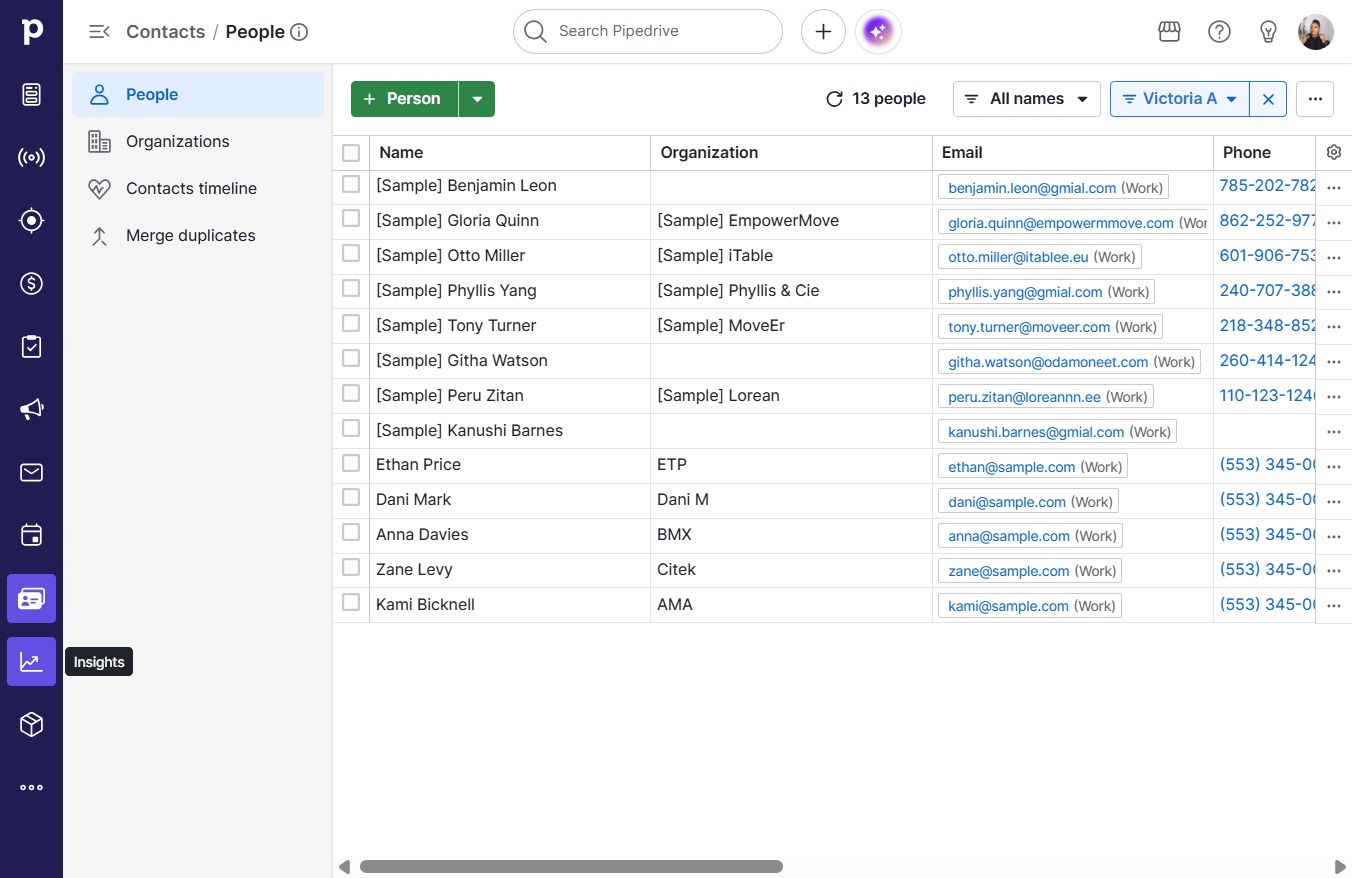This screenshot has height=878, width=1352.
Task: Open the More ellipsis in left sidebar
Action: (31, 787)
